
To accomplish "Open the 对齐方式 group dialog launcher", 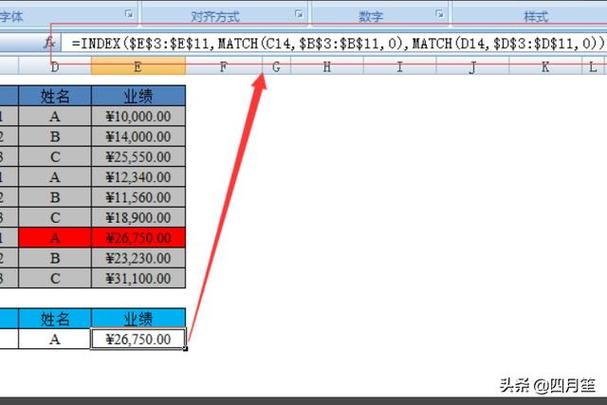I will (299, 15).
